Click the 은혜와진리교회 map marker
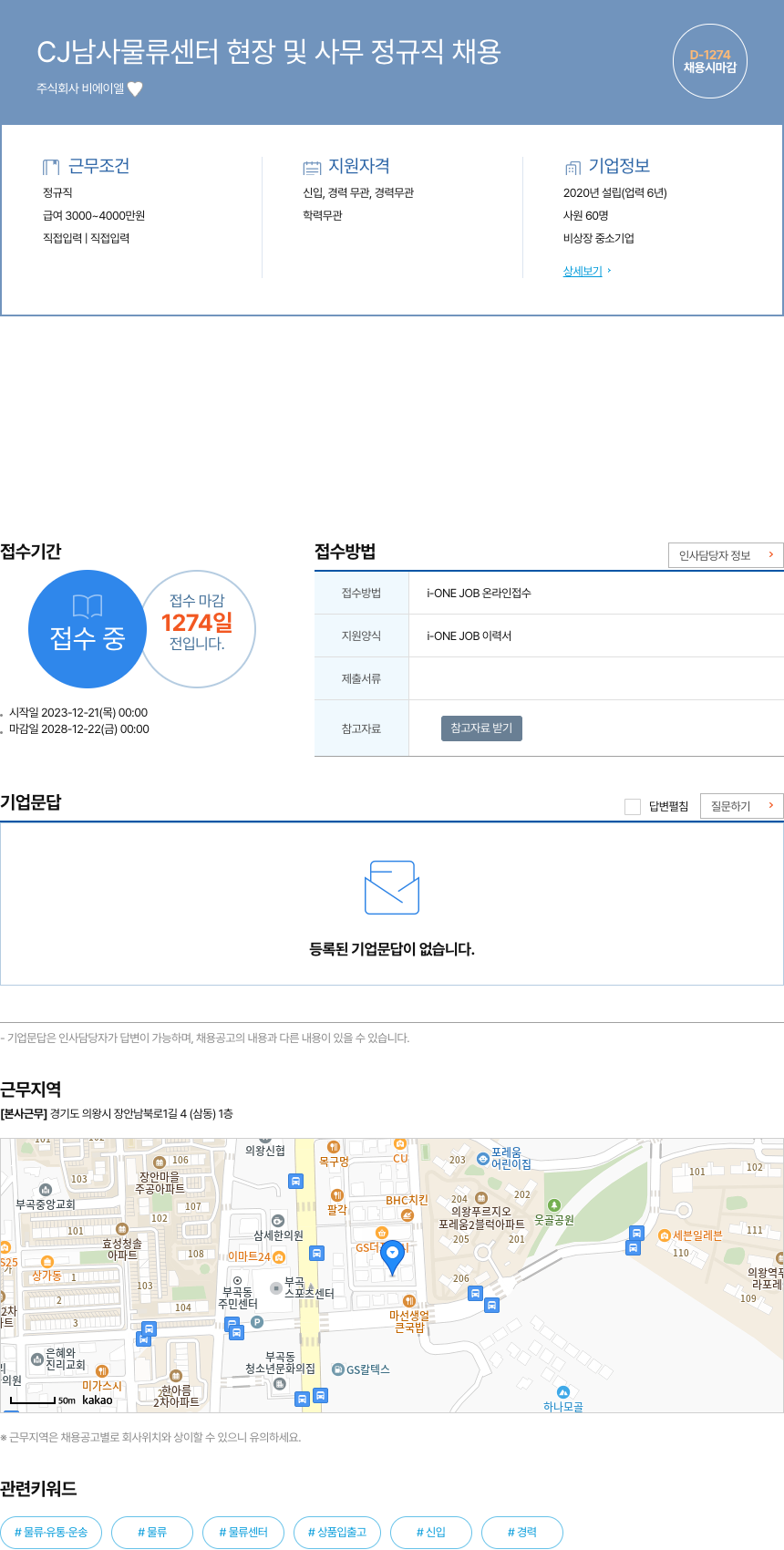The height and width of the screenshot is (1550, 784). 36,1359
